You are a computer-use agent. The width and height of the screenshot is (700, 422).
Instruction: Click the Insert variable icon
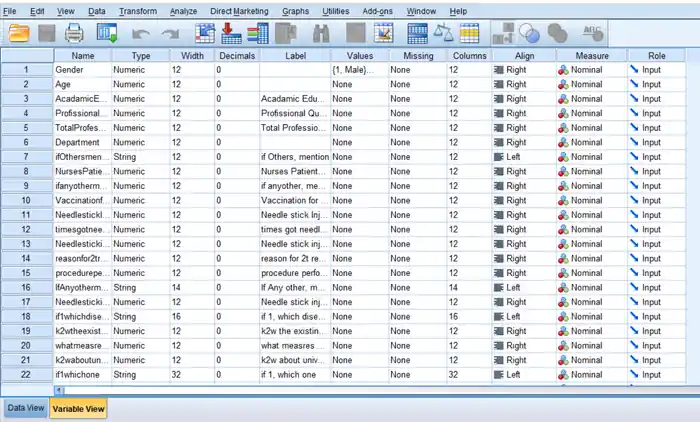tap(383, 33)
